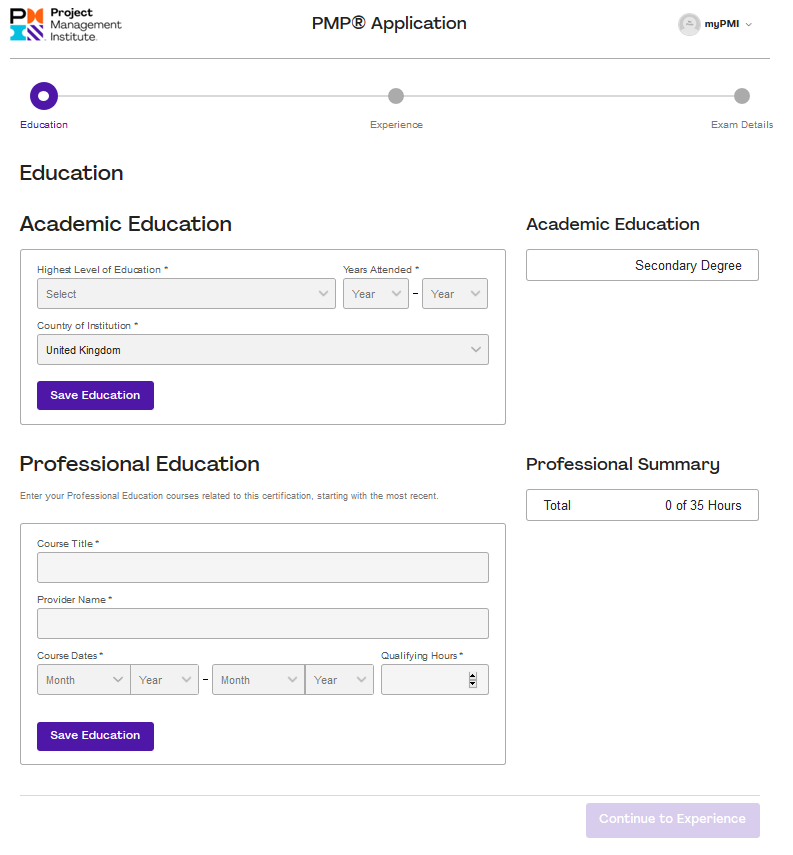793x855 pixels.
Task: Click the Course Title input field
Action: 262,567
